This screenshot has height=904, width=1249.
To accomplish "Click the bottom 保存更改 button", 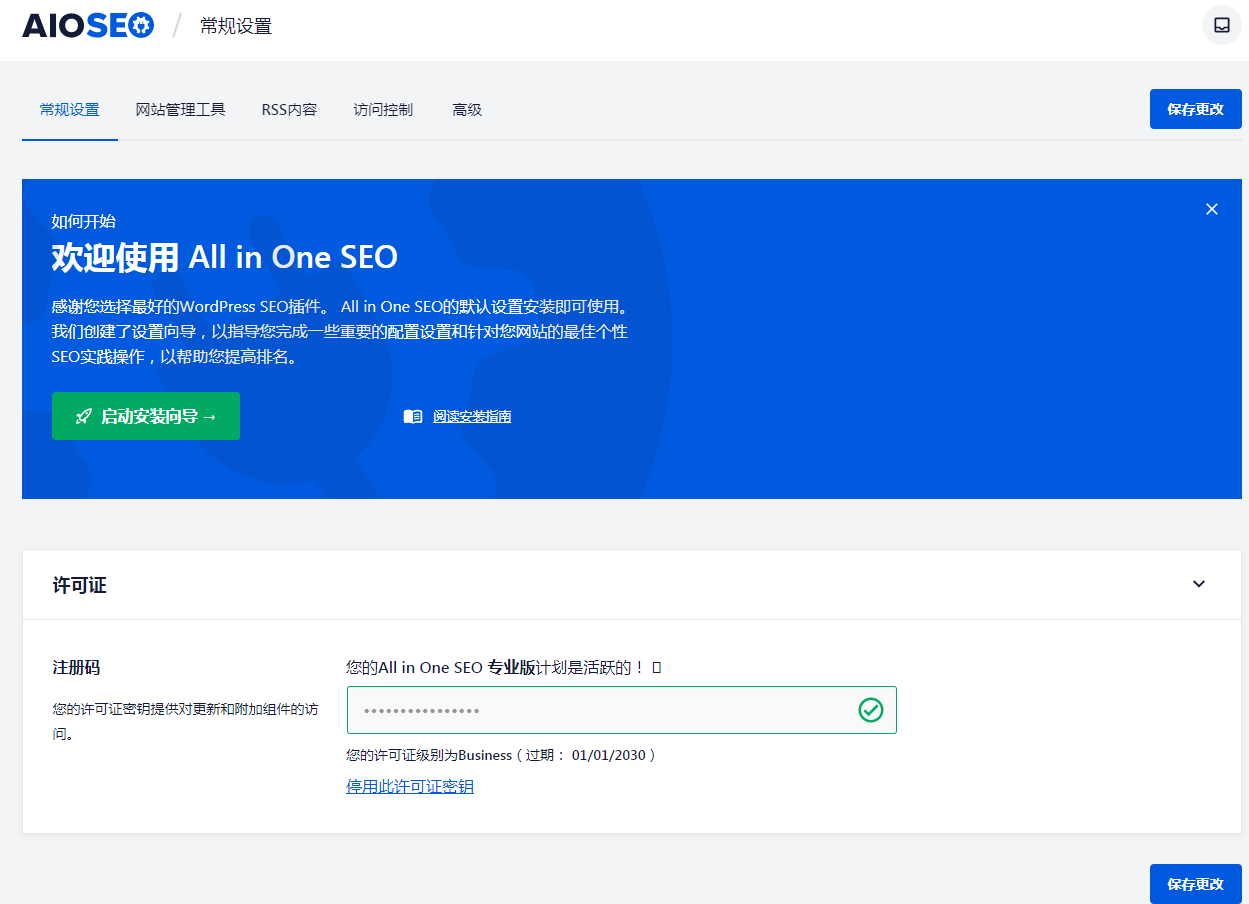I will [1195, 883].
